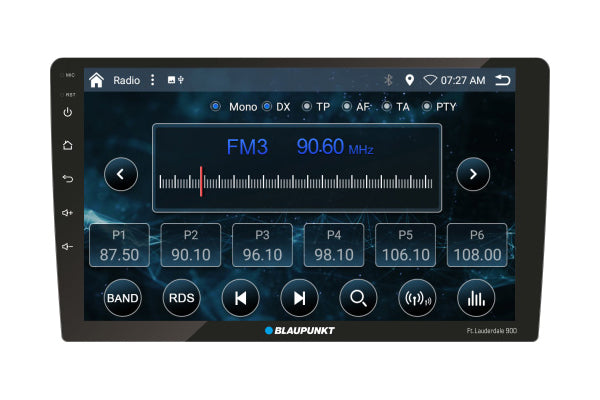The width and height of the screenshot is (600, 400).
Task: Open the equalizer bars icon
Action: tap(476, 298)
